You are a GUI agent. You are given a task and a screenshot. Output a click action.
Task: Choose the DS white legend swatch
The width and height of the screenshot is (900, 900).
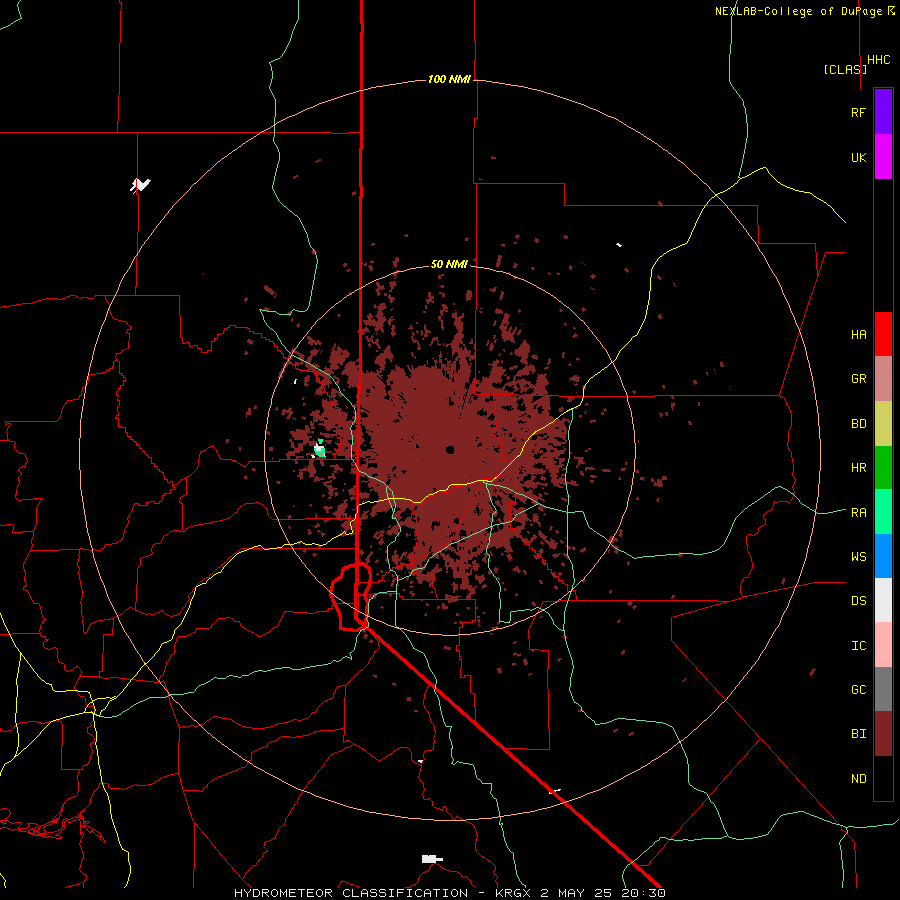click(883, 600)
